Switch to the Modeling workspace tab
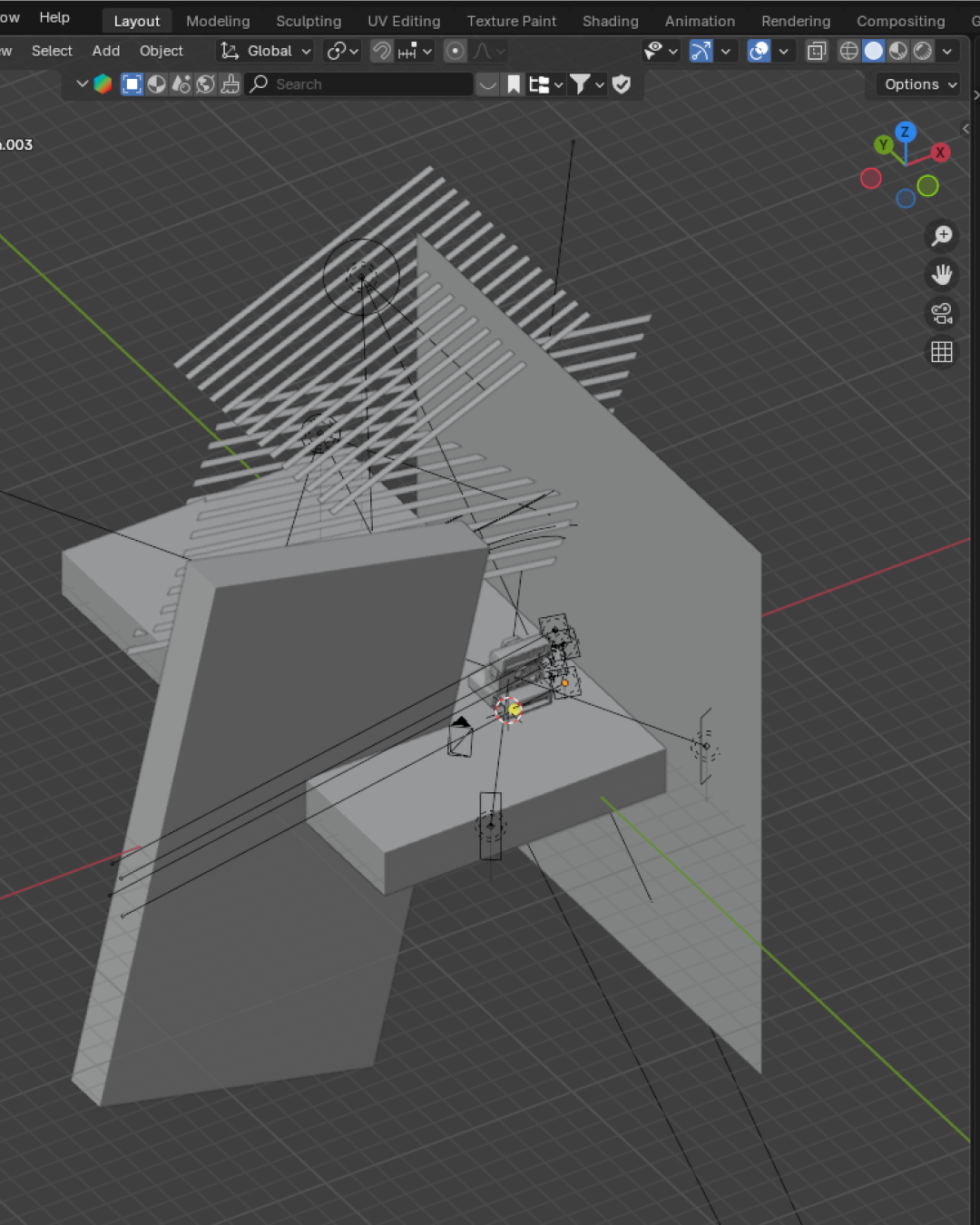 [218, 21]
